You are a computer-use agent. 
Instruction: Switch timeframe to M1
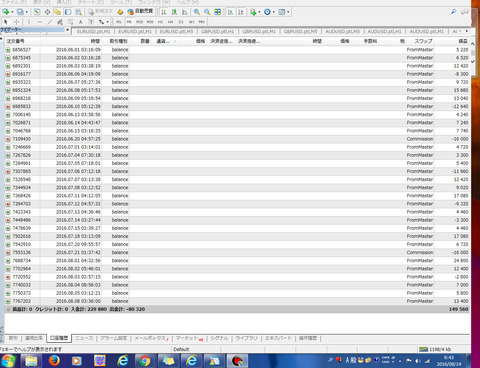[x=119, y=22]
